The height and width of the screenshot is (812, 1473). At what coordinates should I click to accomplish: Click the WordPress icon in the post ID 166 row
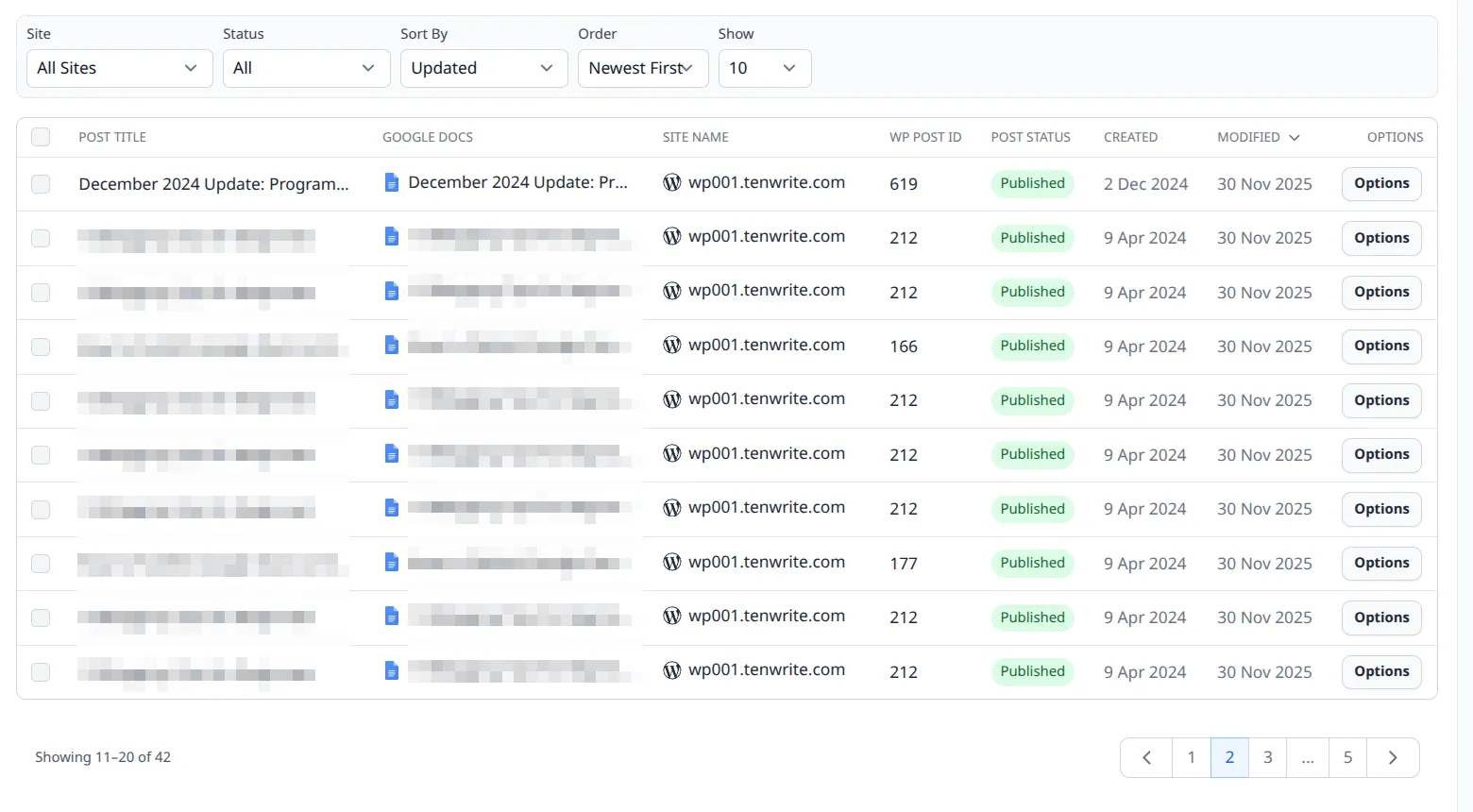(672, 346)
